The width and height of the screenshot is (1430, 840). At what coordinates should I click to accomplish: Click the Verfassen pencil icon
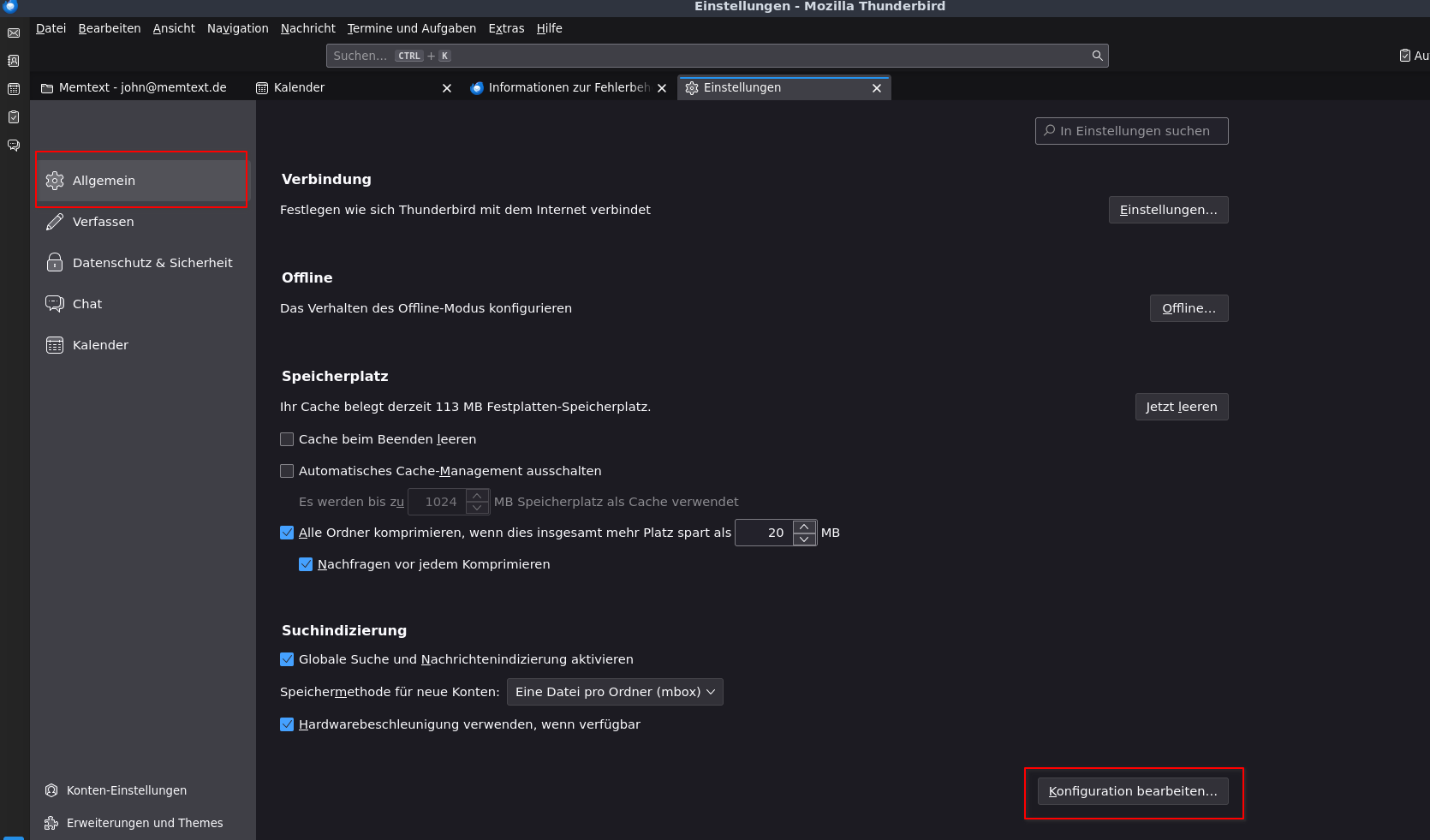pyautogui.click(x=55, y=222)
